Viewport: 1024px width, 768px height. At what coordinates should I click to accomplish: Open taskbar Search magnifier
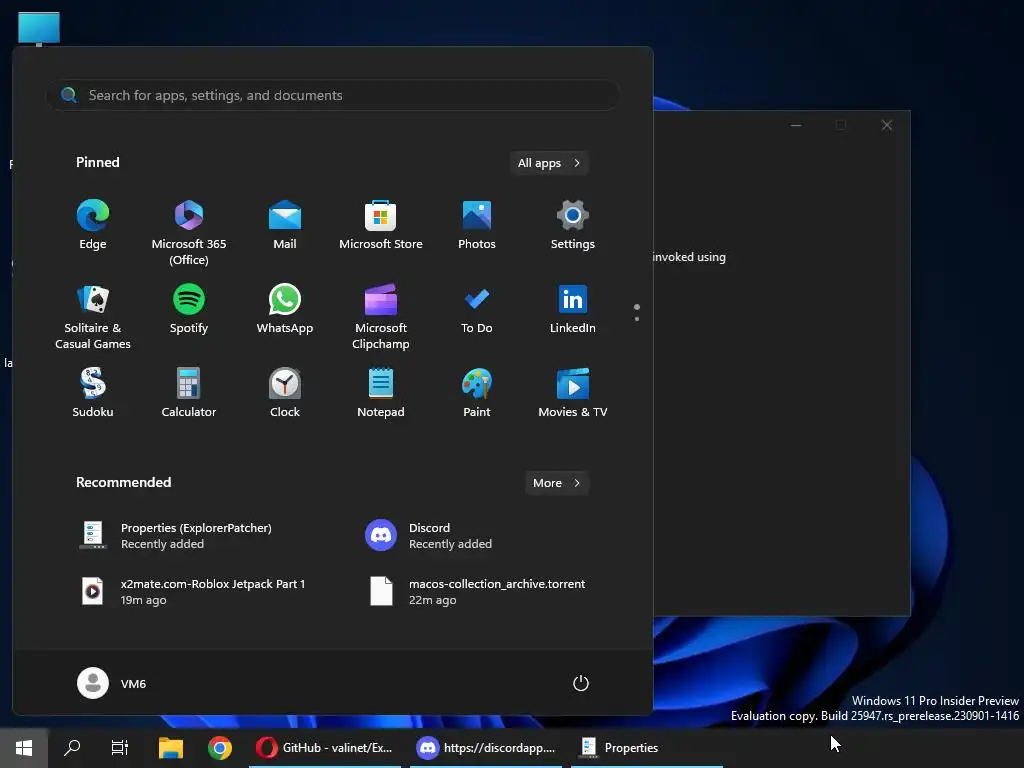coord(72,748)
